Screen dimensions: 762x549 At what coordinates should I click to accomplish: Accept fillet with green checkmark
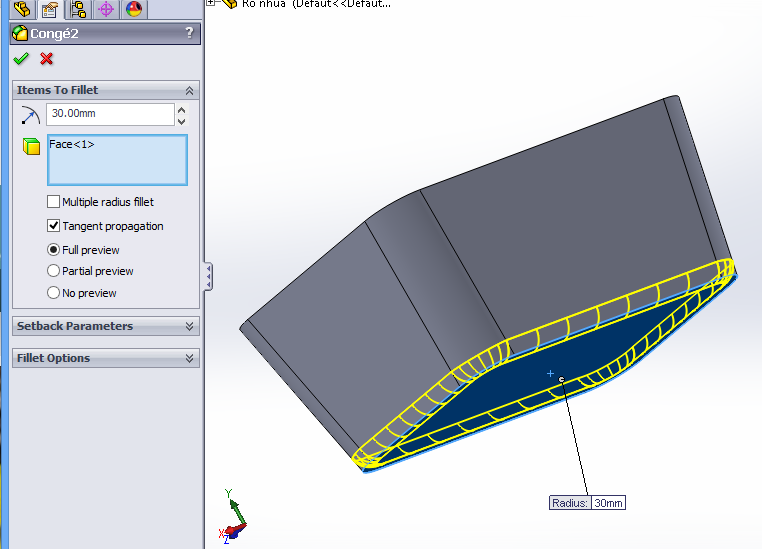(21, 59)
